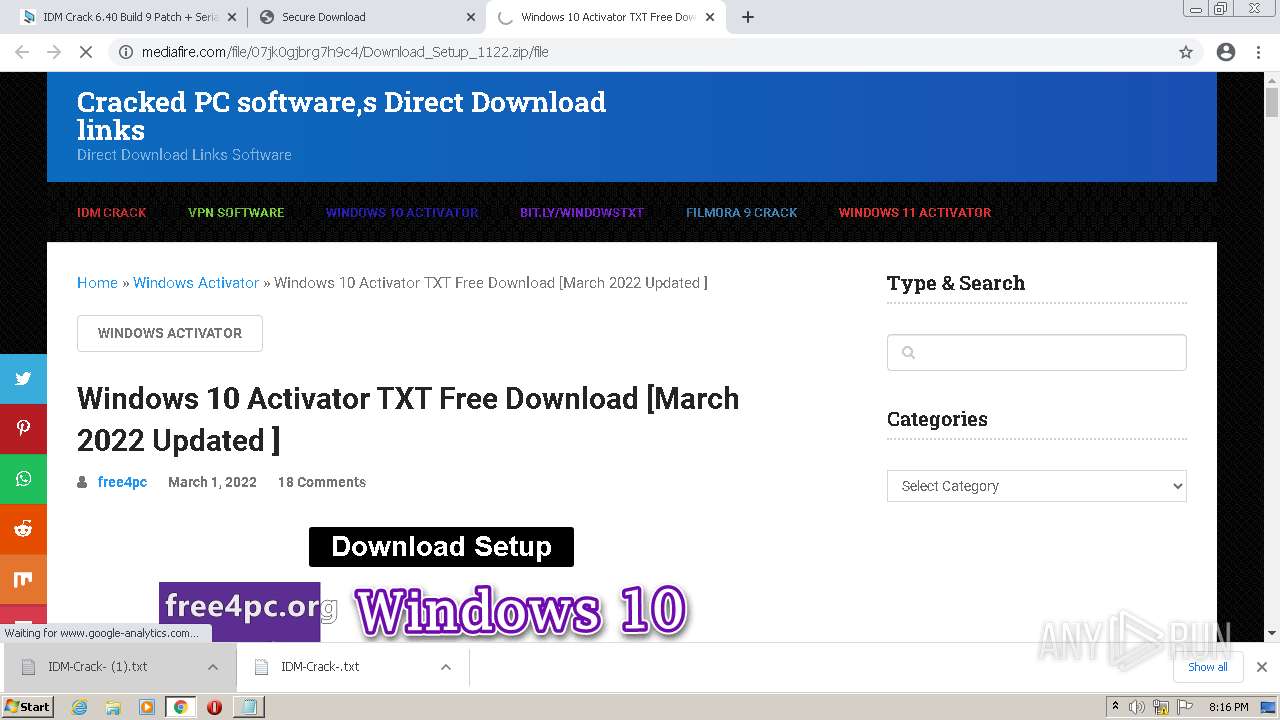This screenshot has height=720, width=1280.
Task: Expand options for IDM-Crack- (1).txt download
Action: point(213,667)
